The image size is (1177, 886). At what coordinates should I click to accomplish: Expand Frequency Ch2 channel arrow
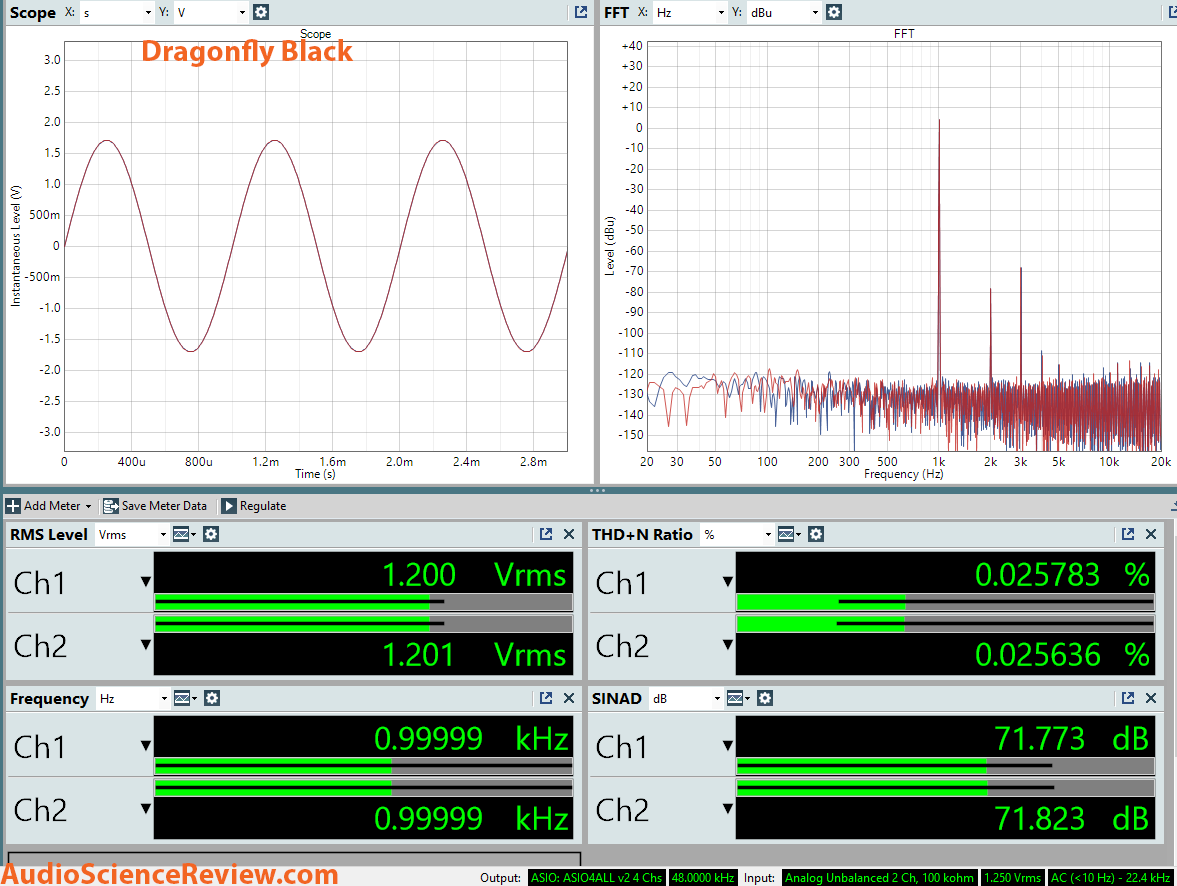click(x=146, y=809)
